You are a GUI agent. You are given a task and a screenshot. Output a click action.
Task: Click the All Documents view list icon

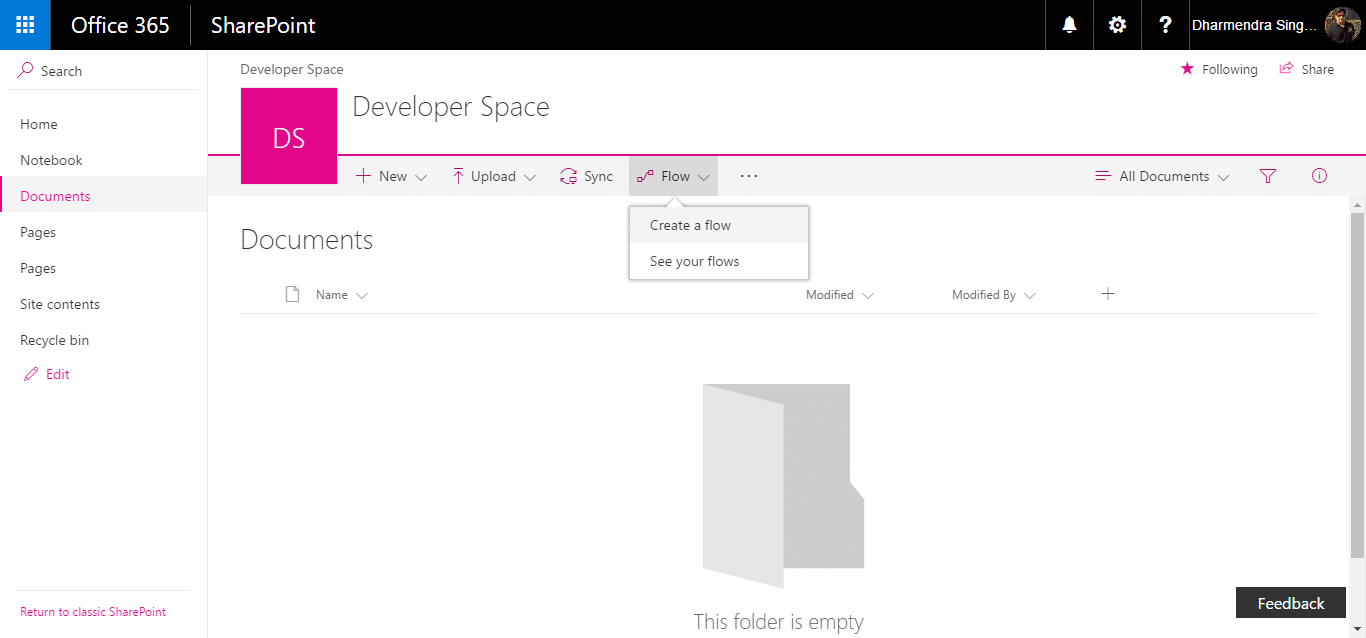click(1103, 176)
